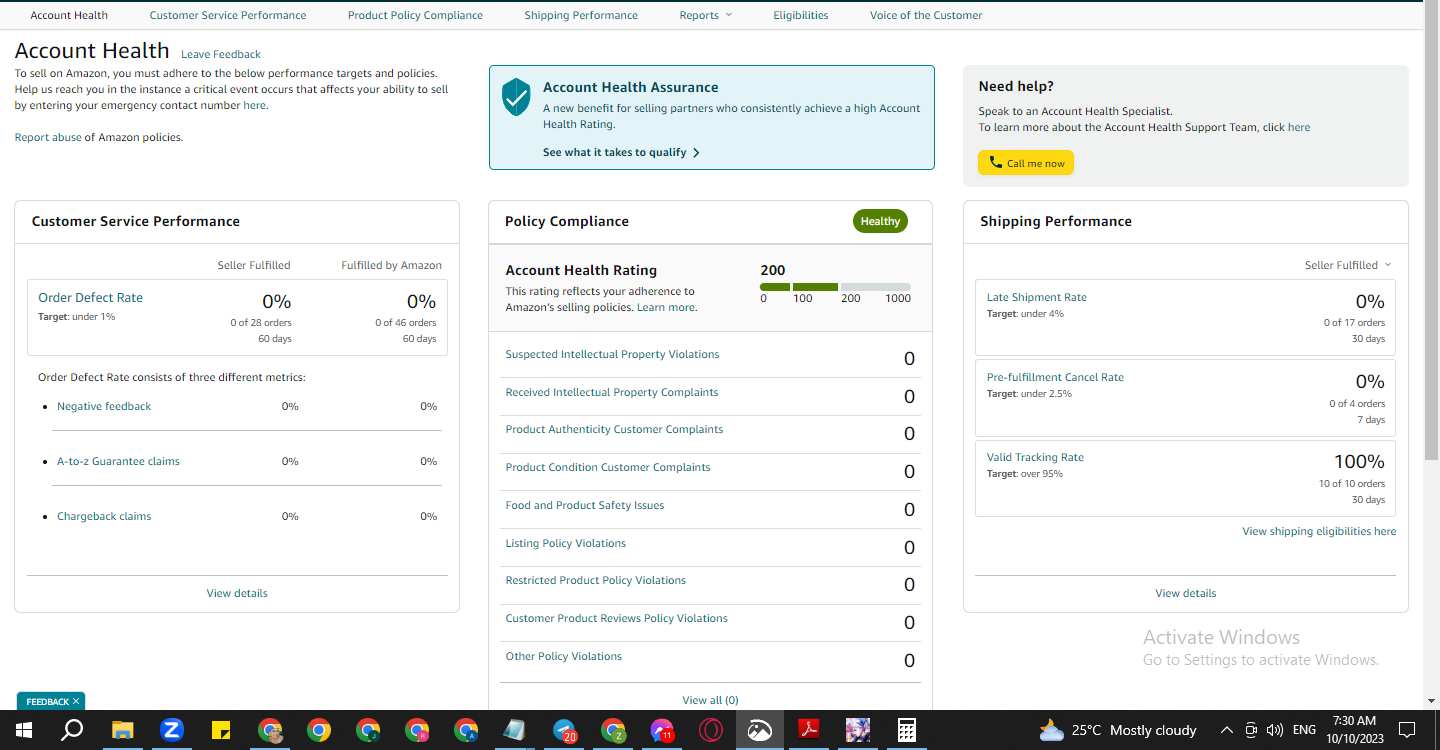This screenshot has height=750, width=1440.
Task: Click View shipping eligibilities here
Action: tap(1319, 531)
